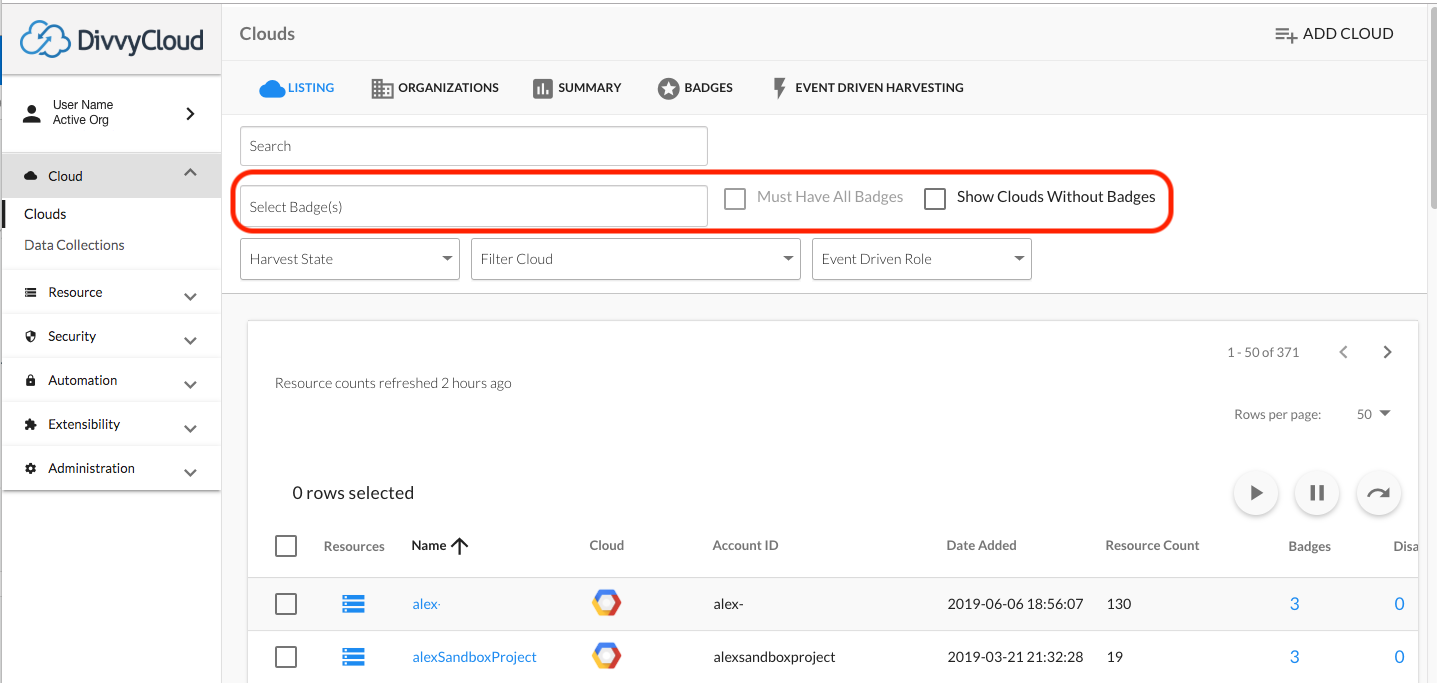1437x683 pixels.
Task: Enable Show Clouds Without Badges checkbox
Action: tap(935, 198)
